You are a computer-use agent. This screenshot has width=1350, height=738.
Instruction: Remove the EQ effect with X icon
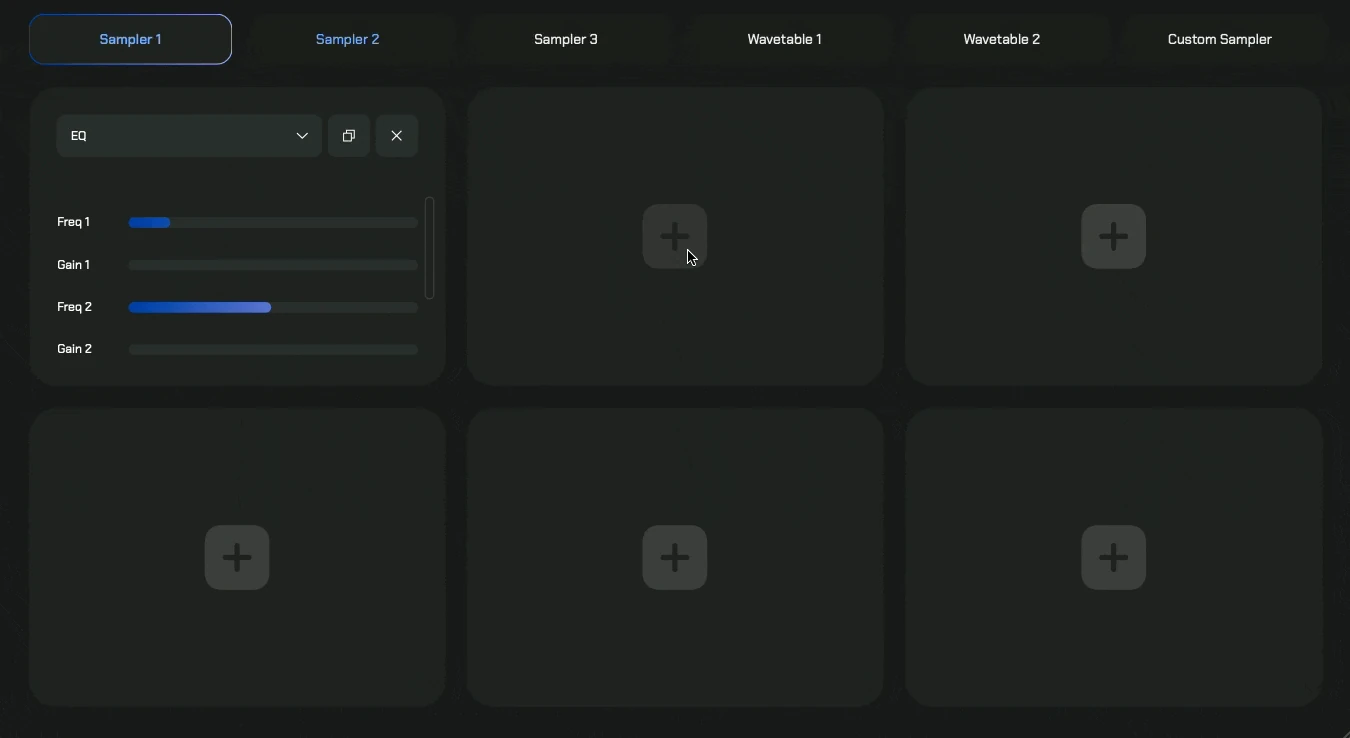click(x=397, y=136)
